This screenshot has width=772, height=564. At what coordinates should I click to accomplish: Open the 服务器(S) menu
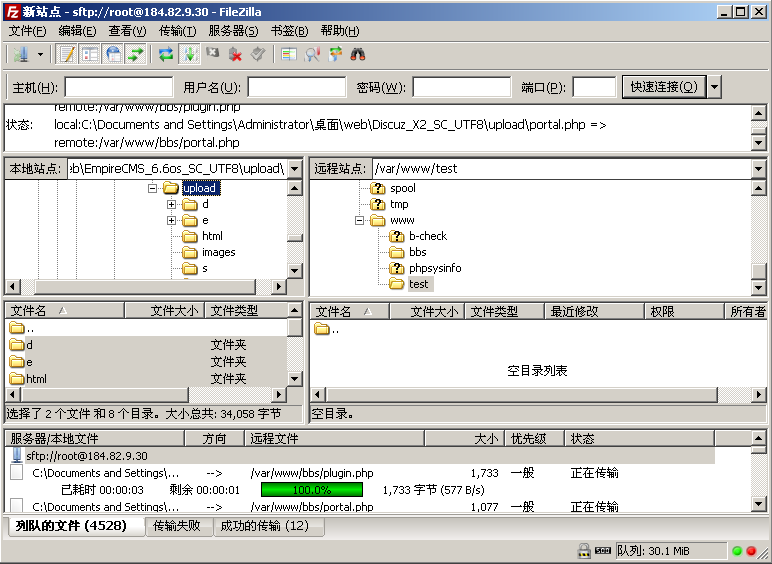[x=233, y=31]
